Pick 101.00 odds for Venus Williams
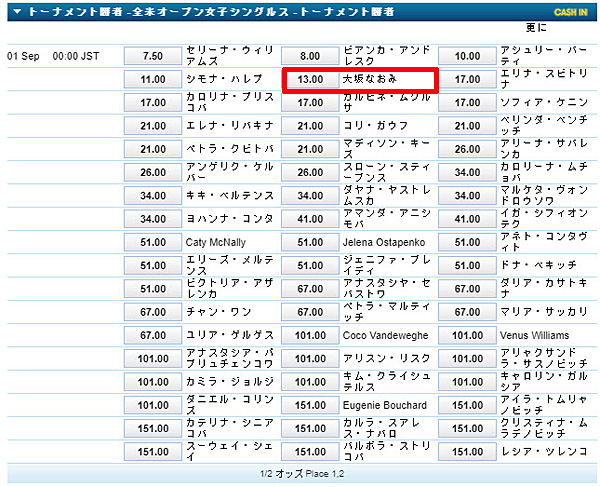 click(467, 336)
